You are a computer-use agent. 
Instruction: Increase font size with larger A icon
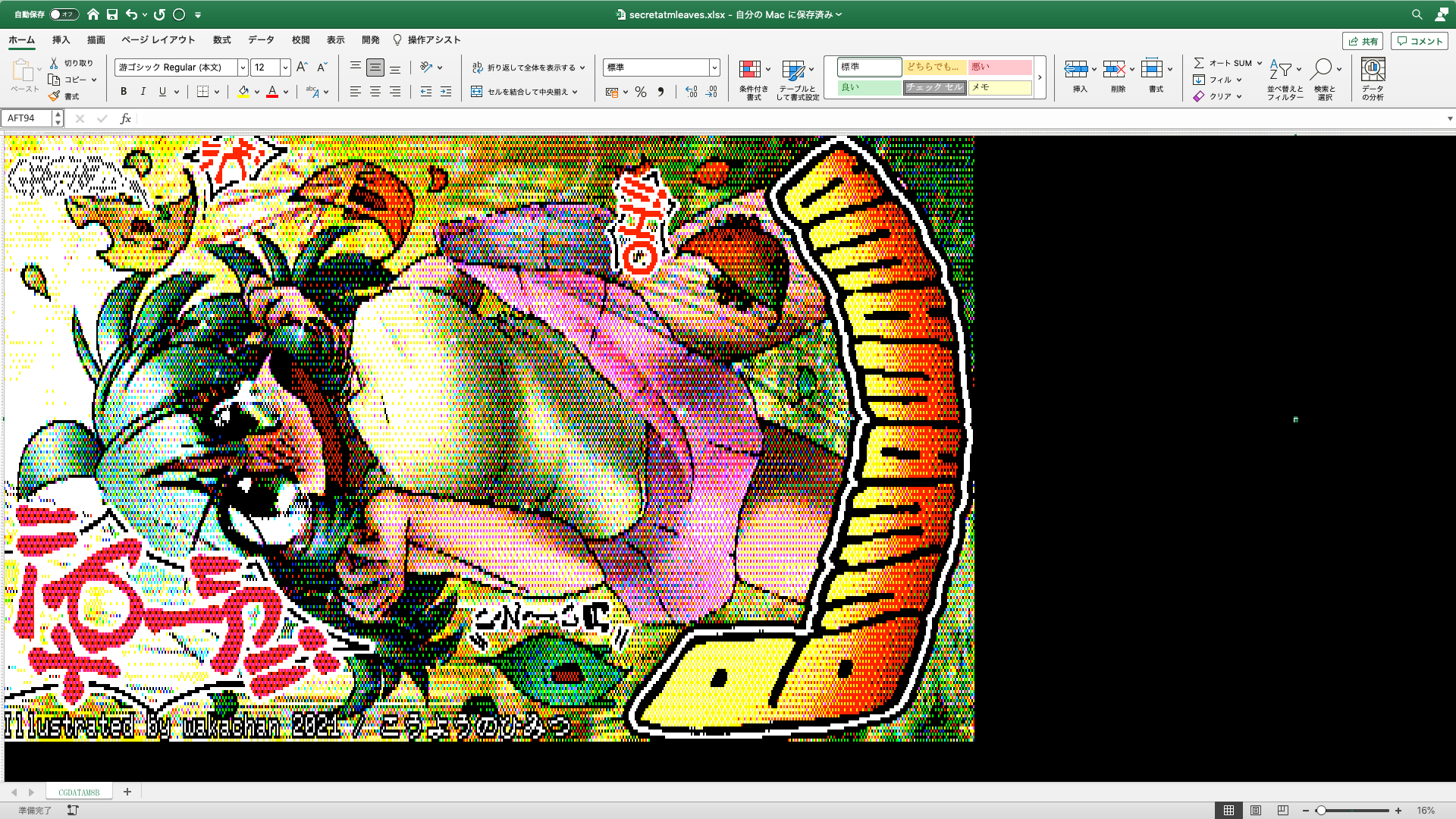click(302, 67)
